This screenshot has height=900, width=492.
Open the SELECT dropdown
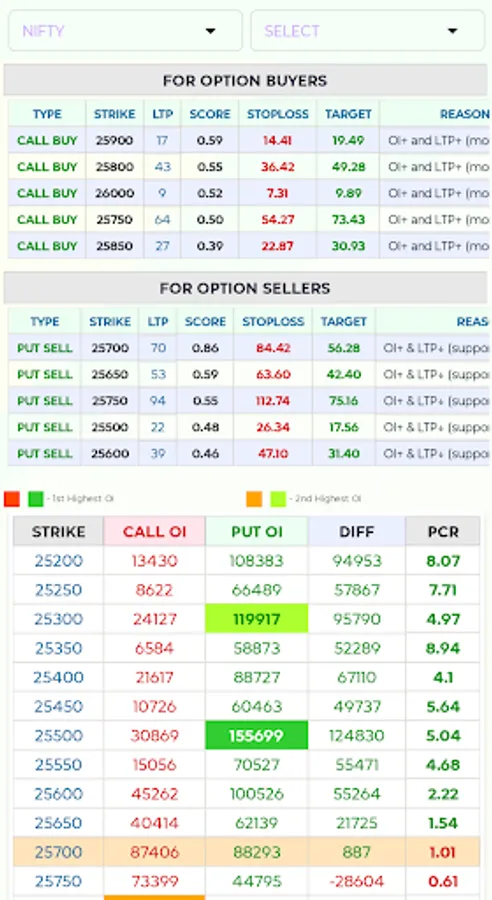(x=367, y=30)
